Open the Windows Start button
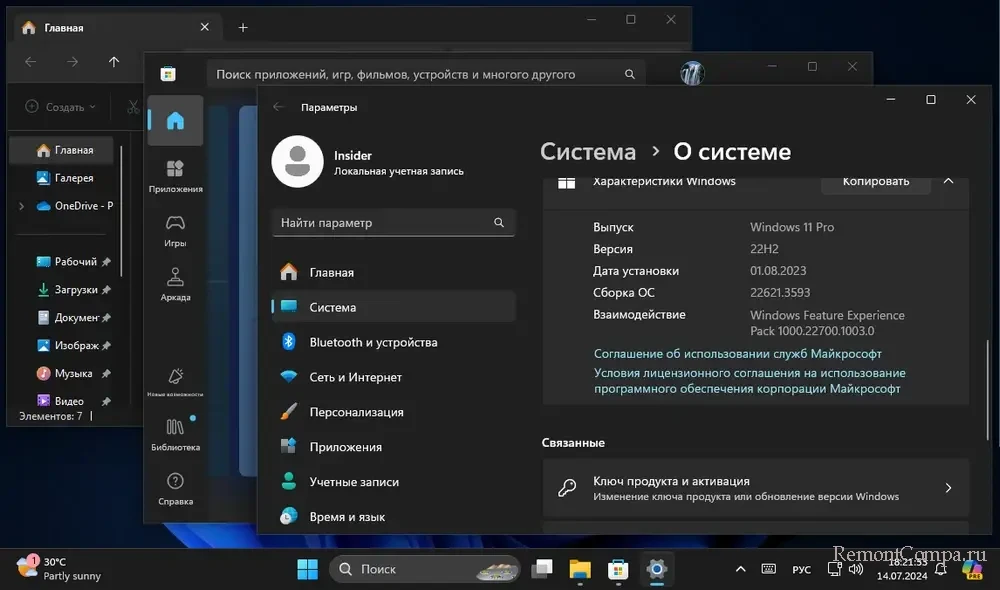Screen dimensions: 1000x590 click(x=307, y=569)
